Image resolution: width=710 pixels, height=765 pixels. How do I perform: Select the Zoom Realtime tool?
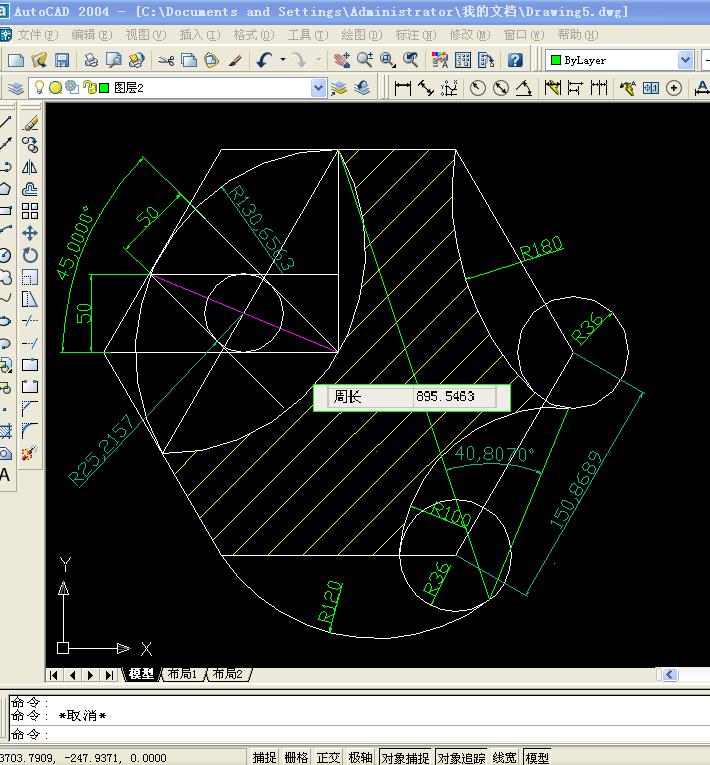click(365, 60)
